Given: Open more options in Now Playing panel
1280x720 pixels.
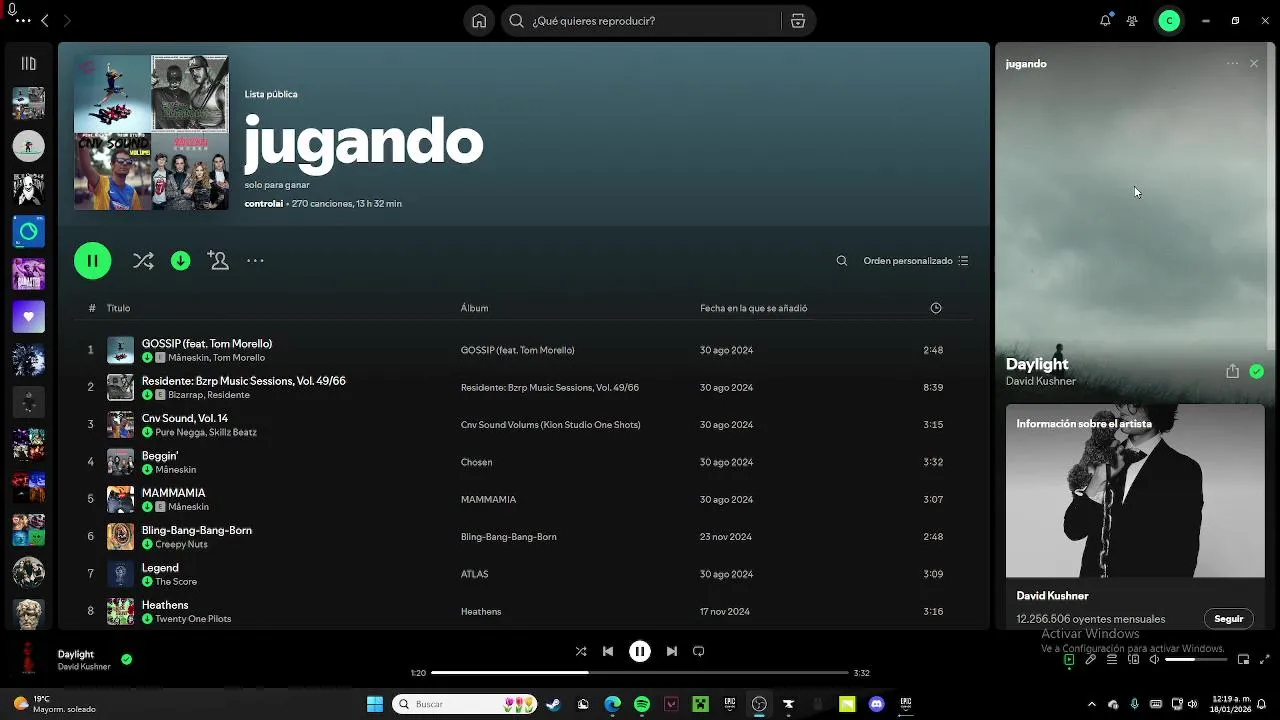Looking at the screenshot, I should pyautogui.click(x=1232, y=63).
